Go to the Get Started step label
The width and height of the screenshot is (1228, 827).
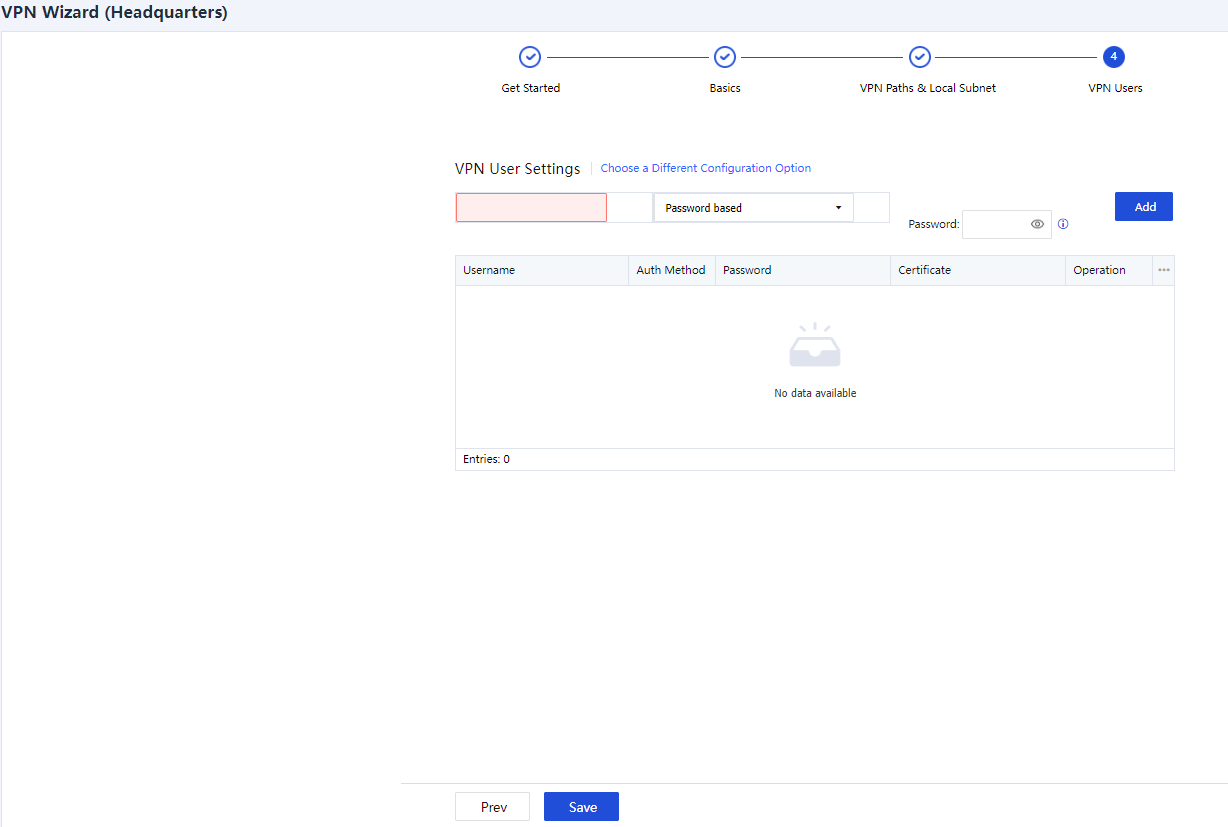(530, 88)
